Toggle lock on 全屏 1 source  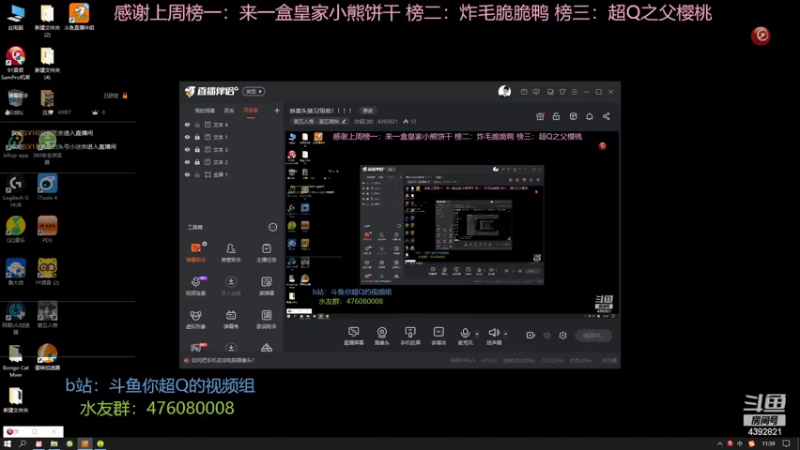(197, 174)
